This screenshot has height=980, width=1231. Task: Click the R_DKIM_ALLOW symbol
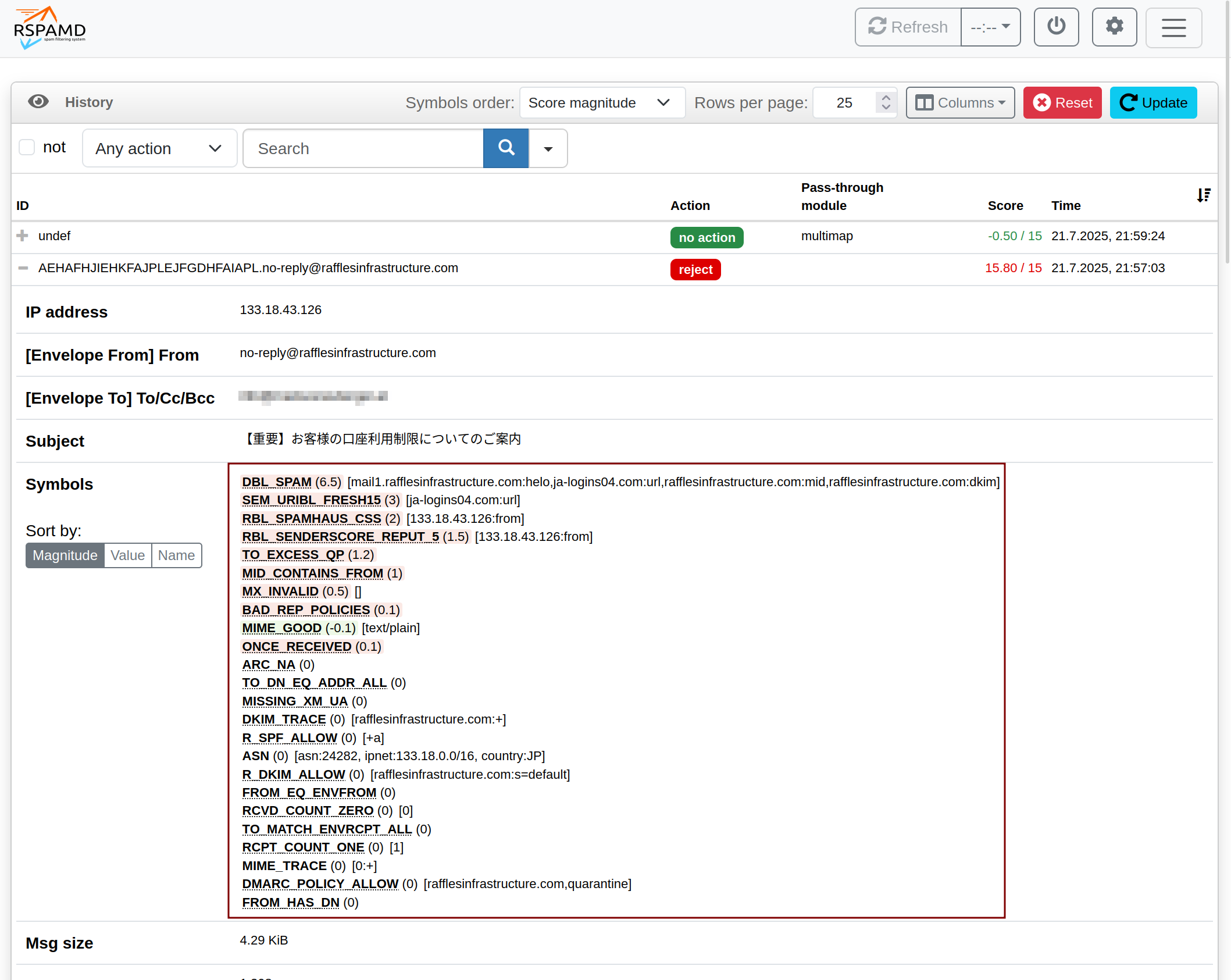(294, 775)
